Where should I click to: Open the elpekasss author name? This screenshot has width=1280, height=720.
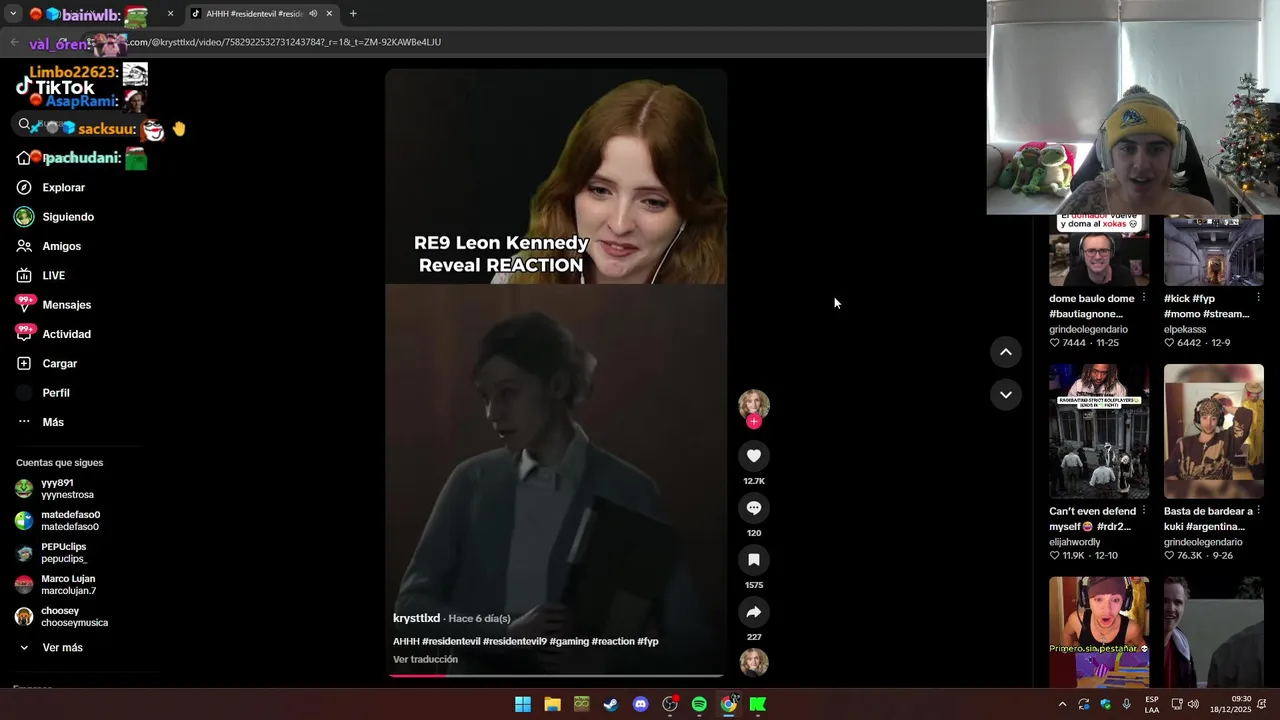click(1185, 329)
